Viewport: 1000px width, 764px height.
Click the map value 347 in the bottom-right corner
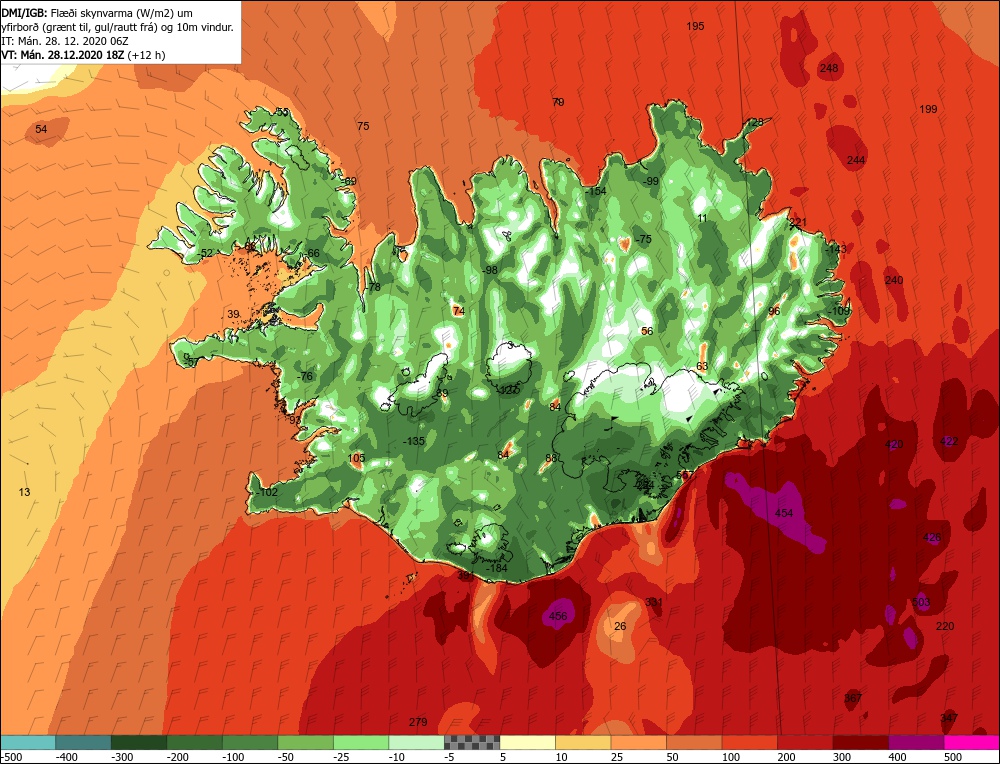pos(949,718)
